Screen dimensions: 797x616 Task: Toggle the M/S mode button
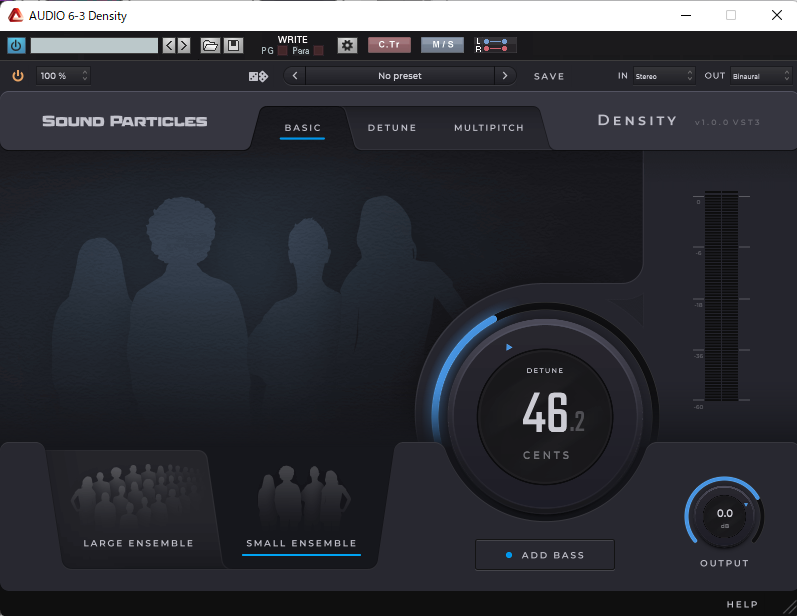tap(443, 45)
